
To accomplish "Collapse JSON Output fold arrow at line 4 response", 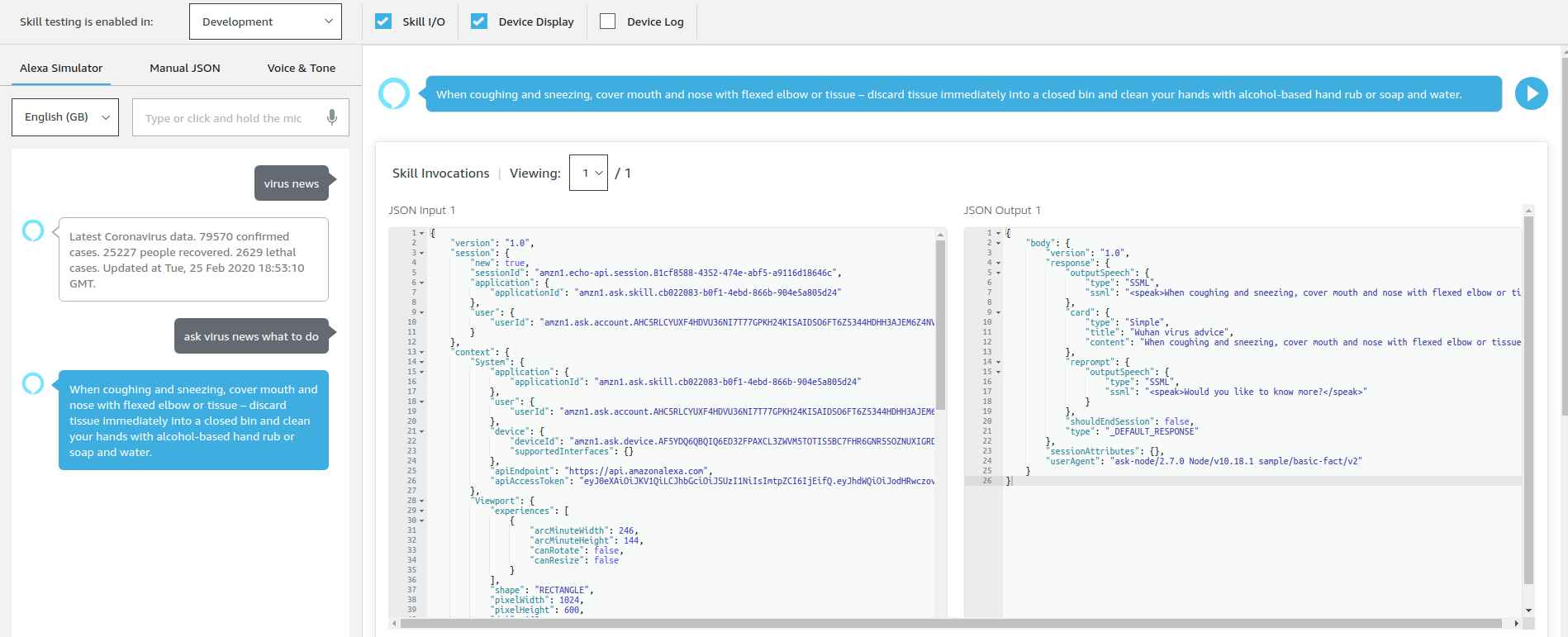I will (x=998, y=263).
